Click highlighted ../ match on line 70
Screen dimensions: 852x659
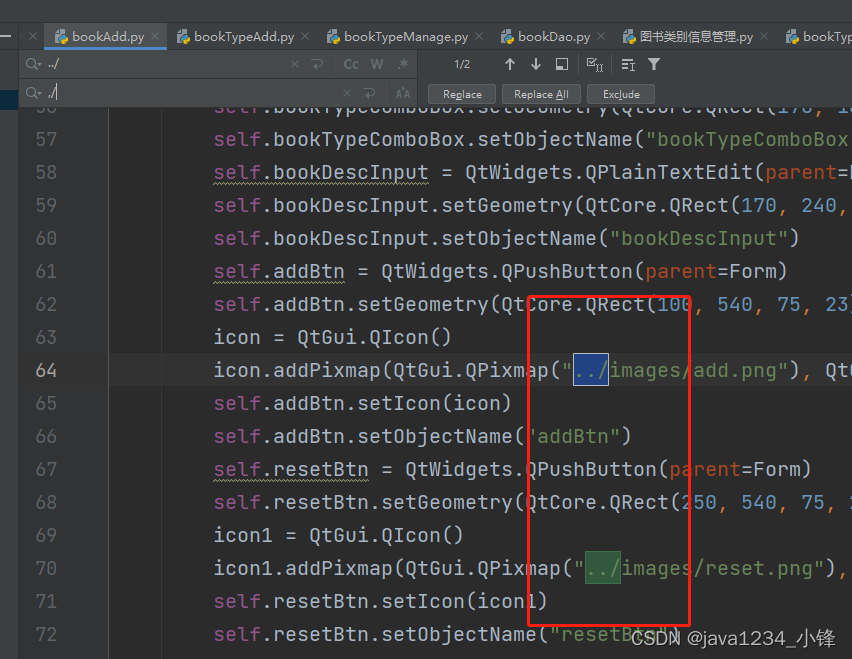(x=603, y=568)
